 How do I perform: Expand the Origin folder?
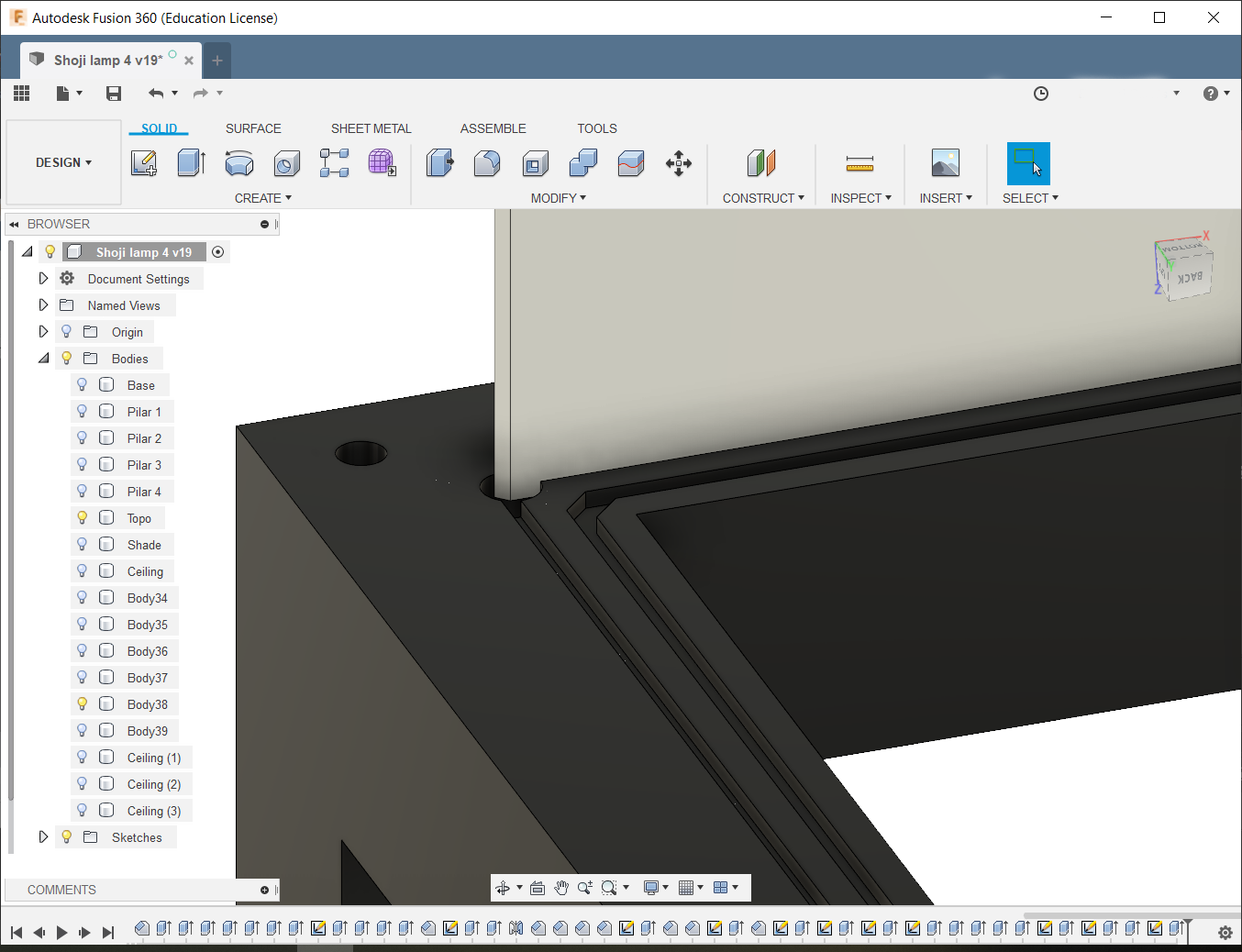click(x=43, y=332)
